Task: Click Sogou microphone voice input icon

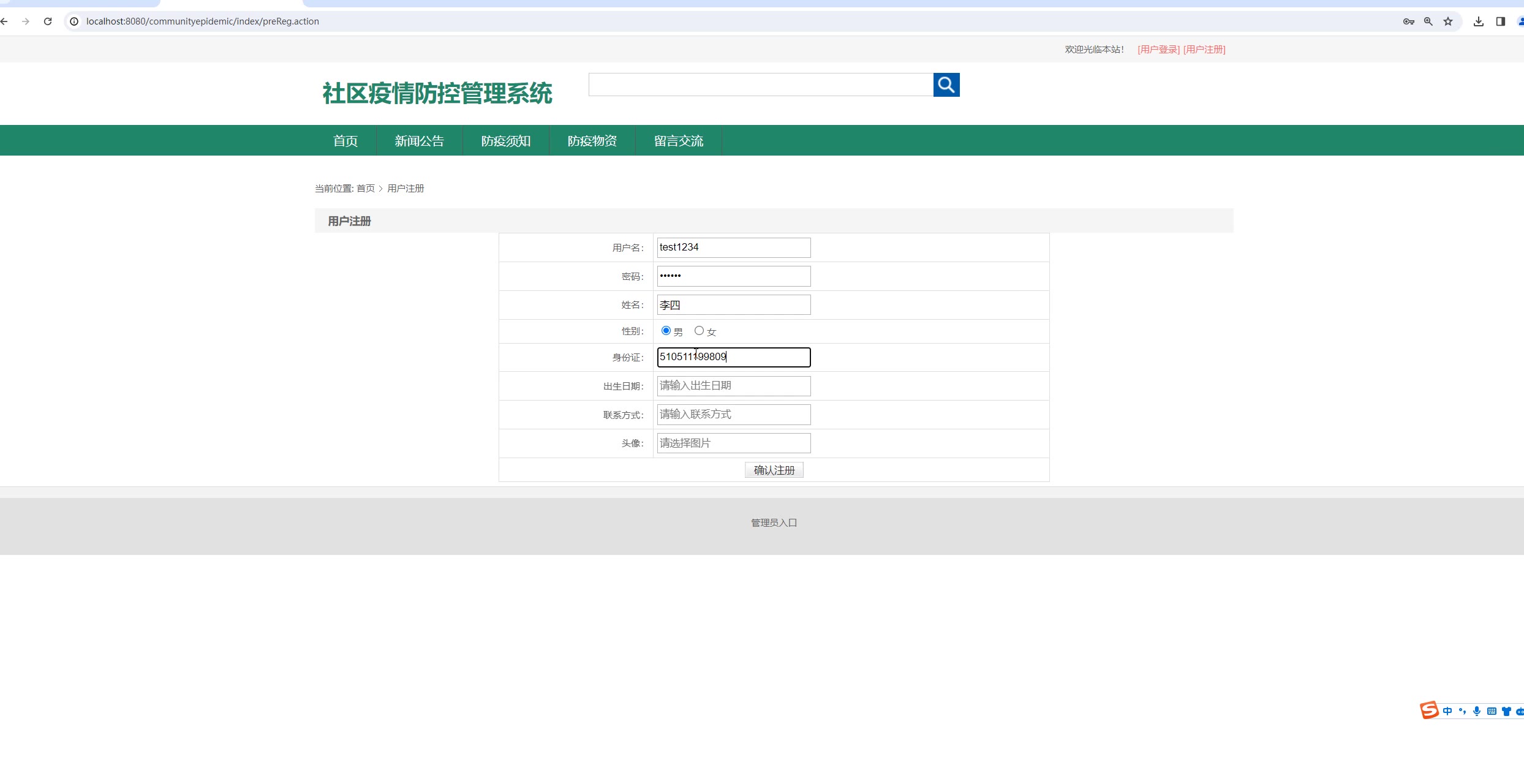Action: coord(1477,711)
